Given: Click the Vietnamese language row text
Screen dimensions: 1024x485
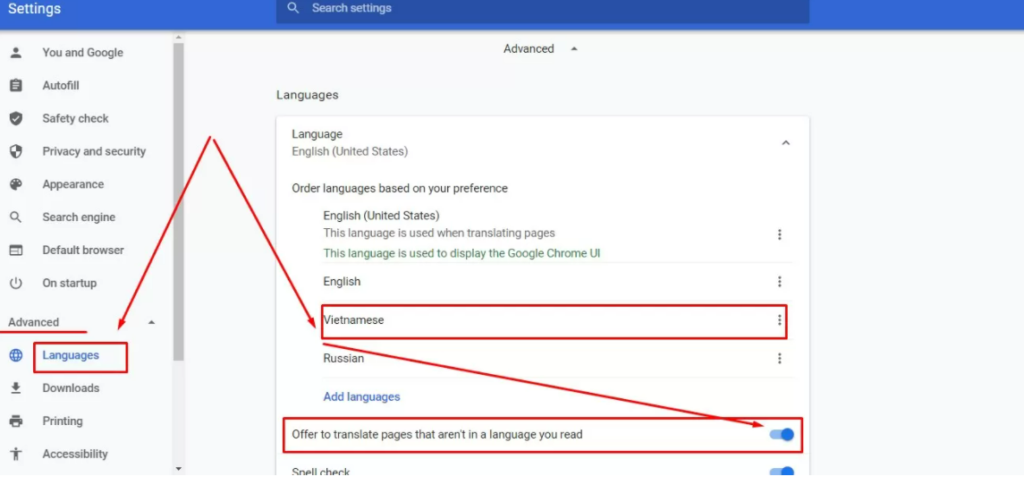Looking at the screenshot, I should click(x=353, y=321).
